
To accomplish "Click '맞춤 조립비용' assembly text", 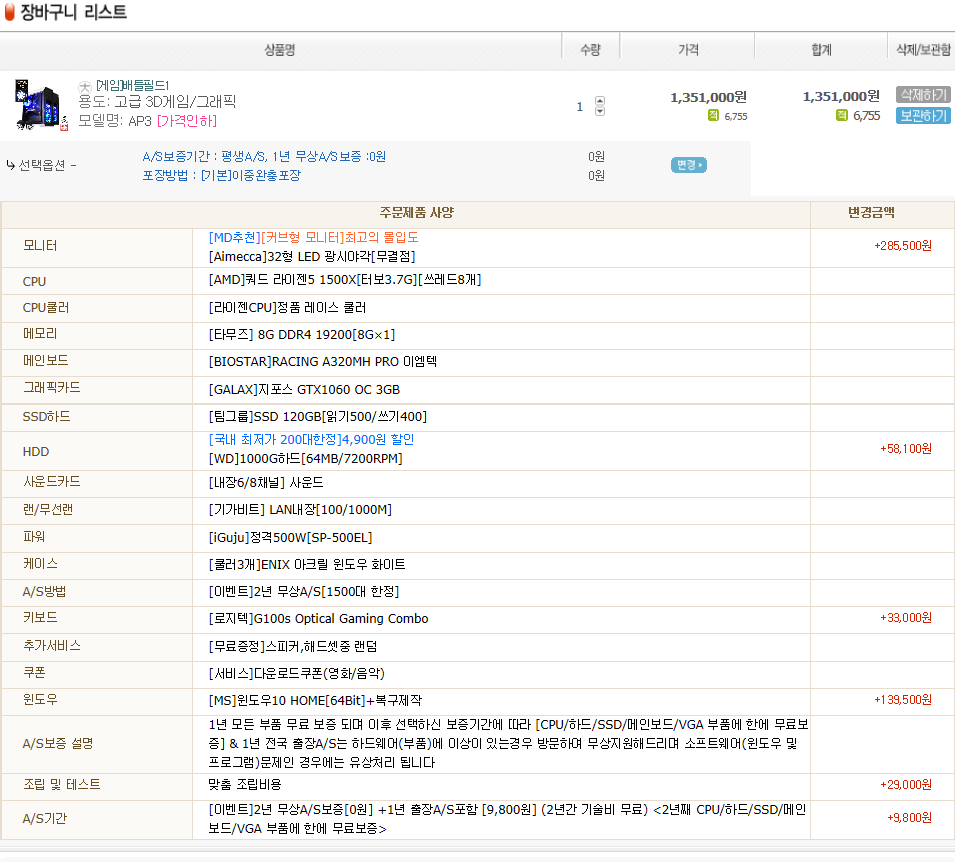I will tap(245, 785).
